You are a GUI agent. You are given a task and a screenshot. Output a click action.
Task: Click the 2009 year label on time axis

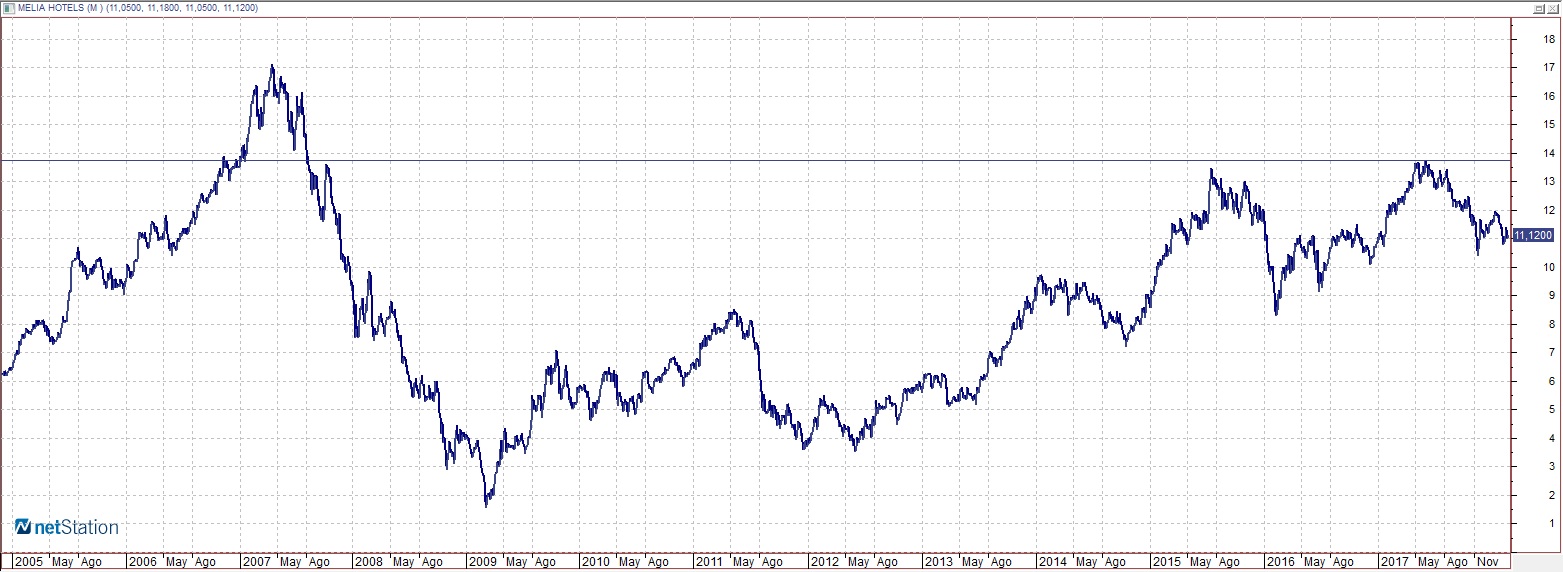coord(483,562)
